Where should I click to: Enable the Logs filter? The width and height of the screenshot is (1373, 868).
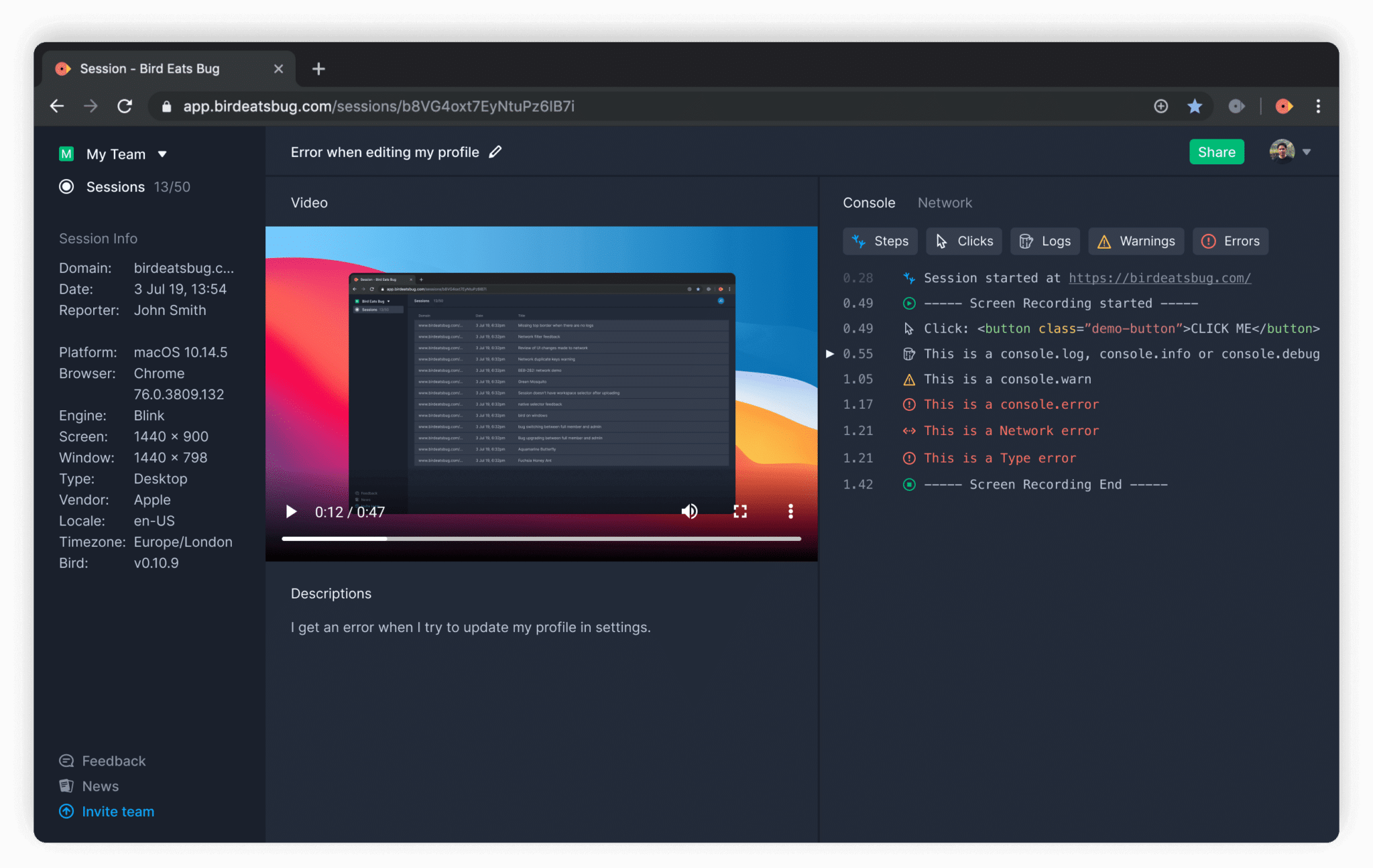(1044, 241)
